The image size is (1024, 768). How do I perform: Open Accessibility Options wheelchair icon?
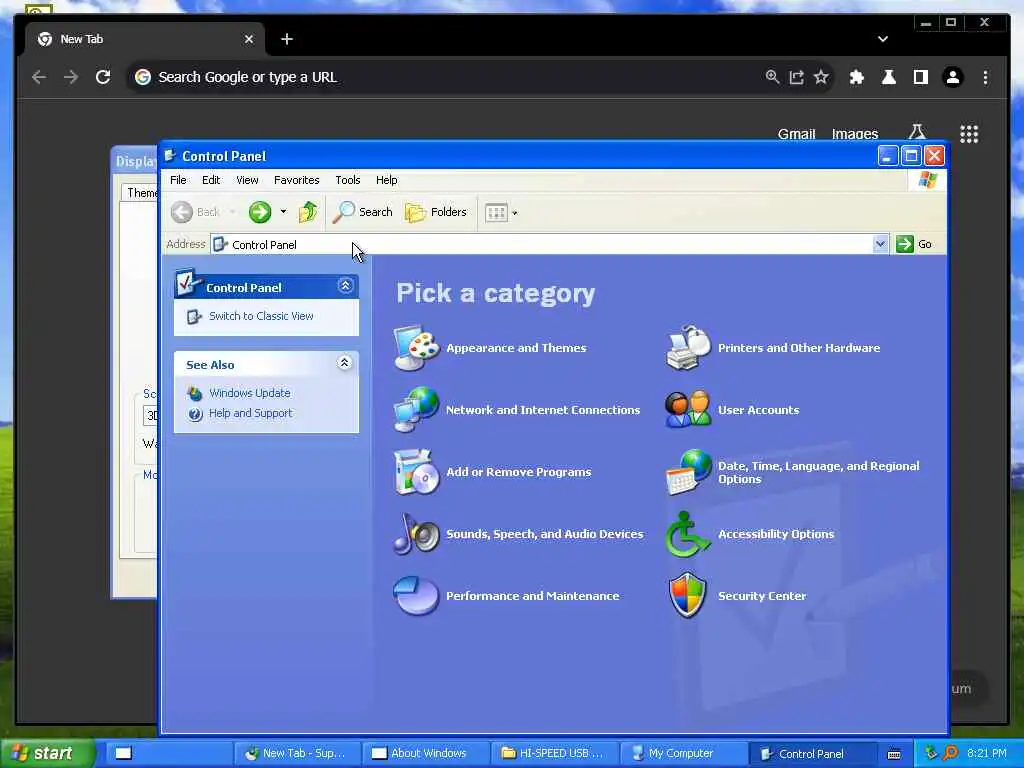[x=688, y=534]
